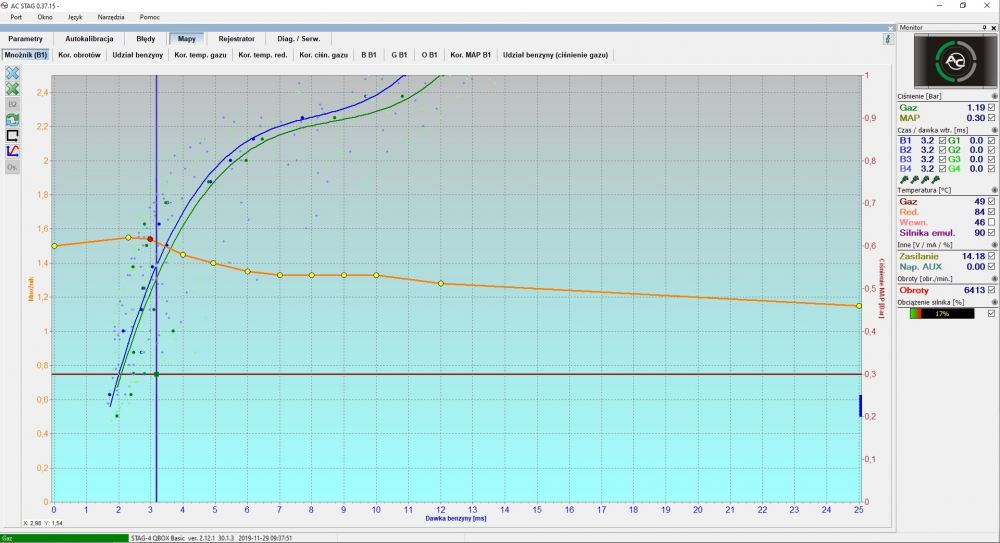Switch to the Diag. / Serw. tab
The image size is (1000, 543).
point(298,39)
